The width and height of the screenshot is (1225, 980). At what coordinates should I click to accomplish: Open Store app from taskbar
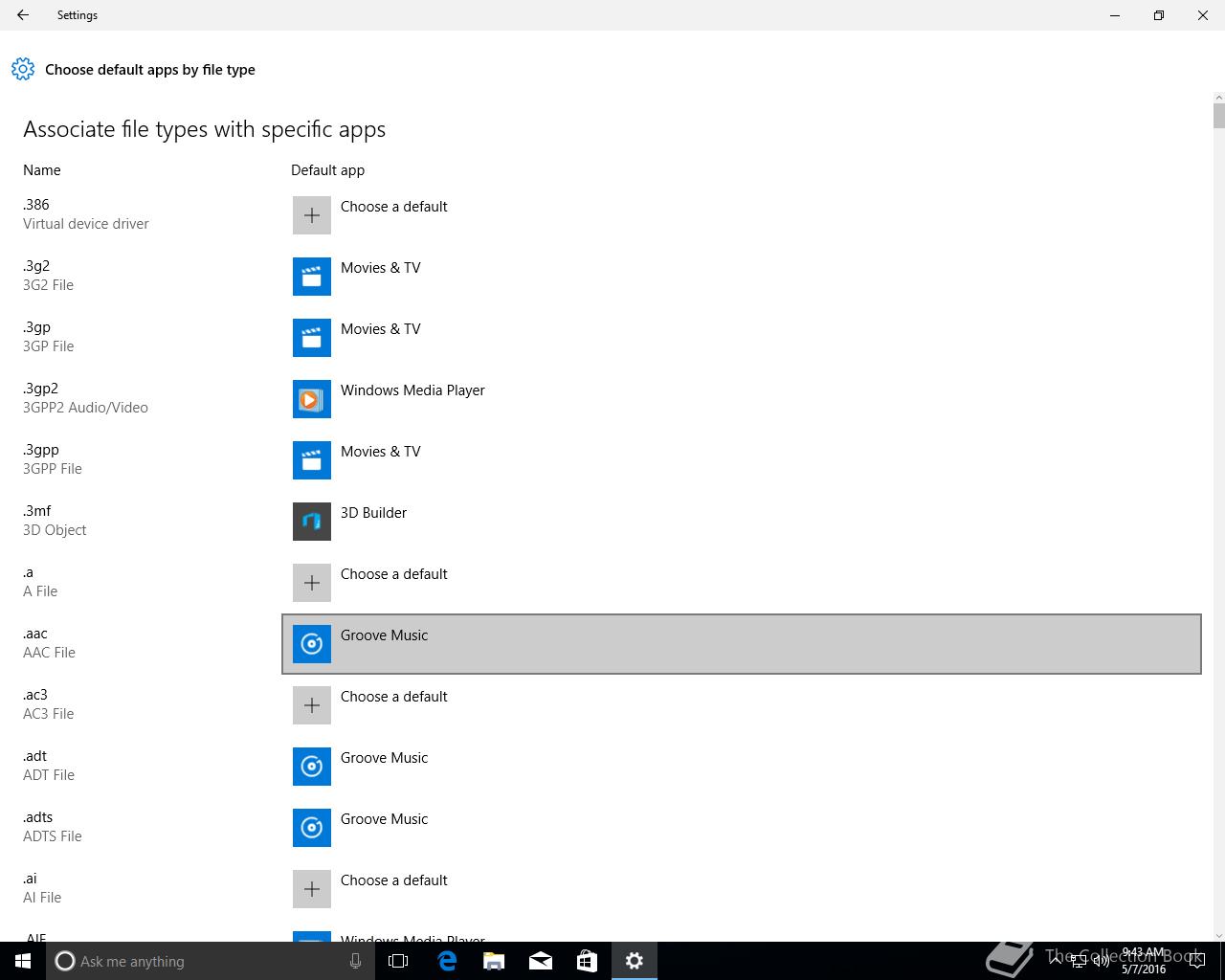587,961
